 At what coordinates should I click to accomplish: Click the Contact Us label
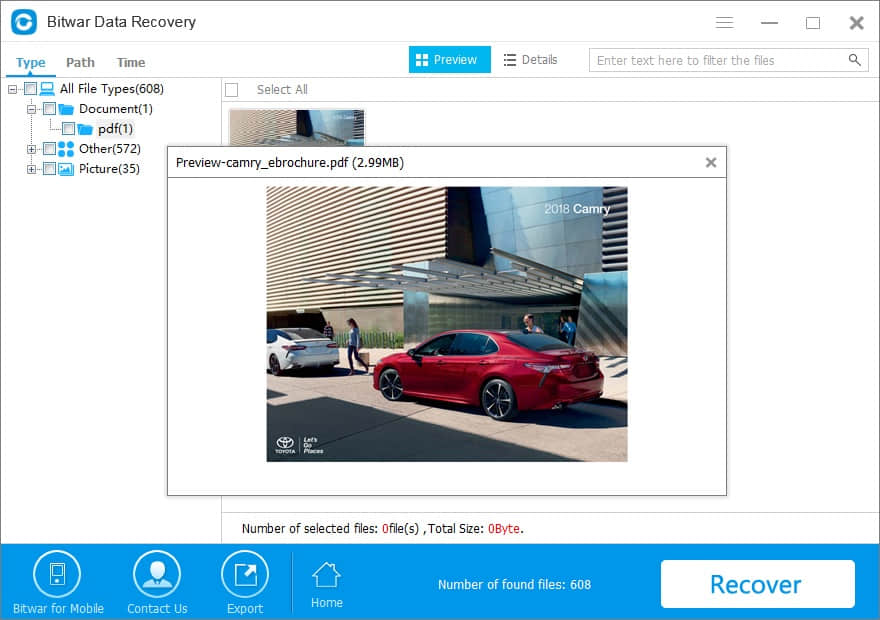pyautogui.click(x=157, y=608)
